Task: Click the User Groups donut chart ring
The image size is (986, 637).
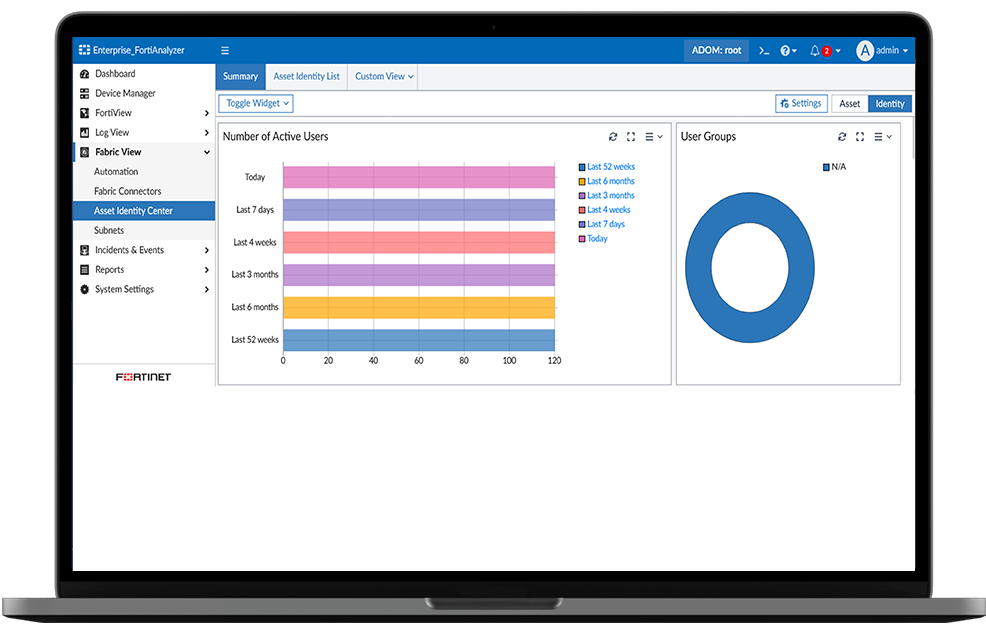Action: (x=698, y=267)
